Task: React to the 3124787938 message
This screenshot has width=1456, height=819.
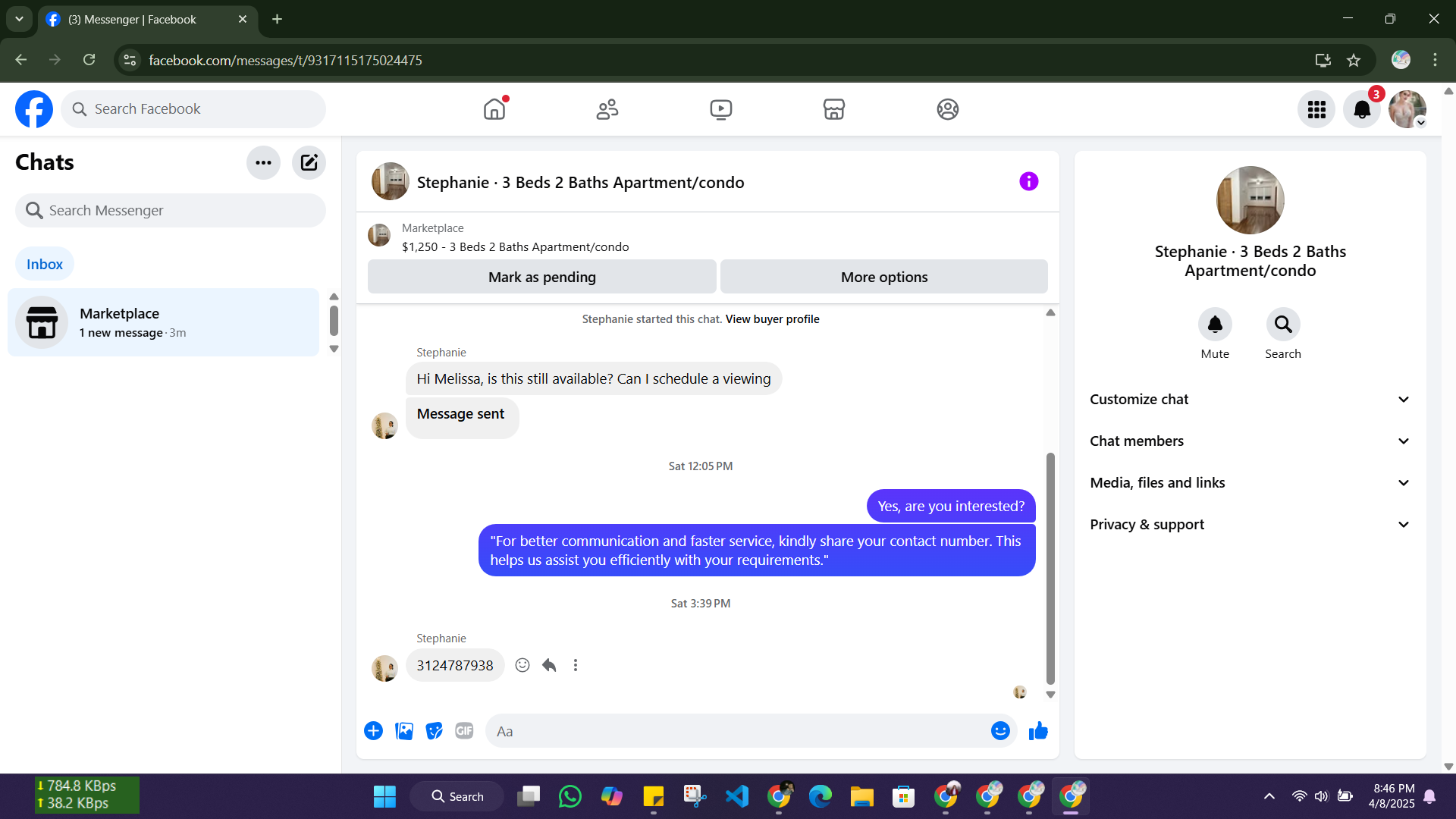Action: pos(522,665)
